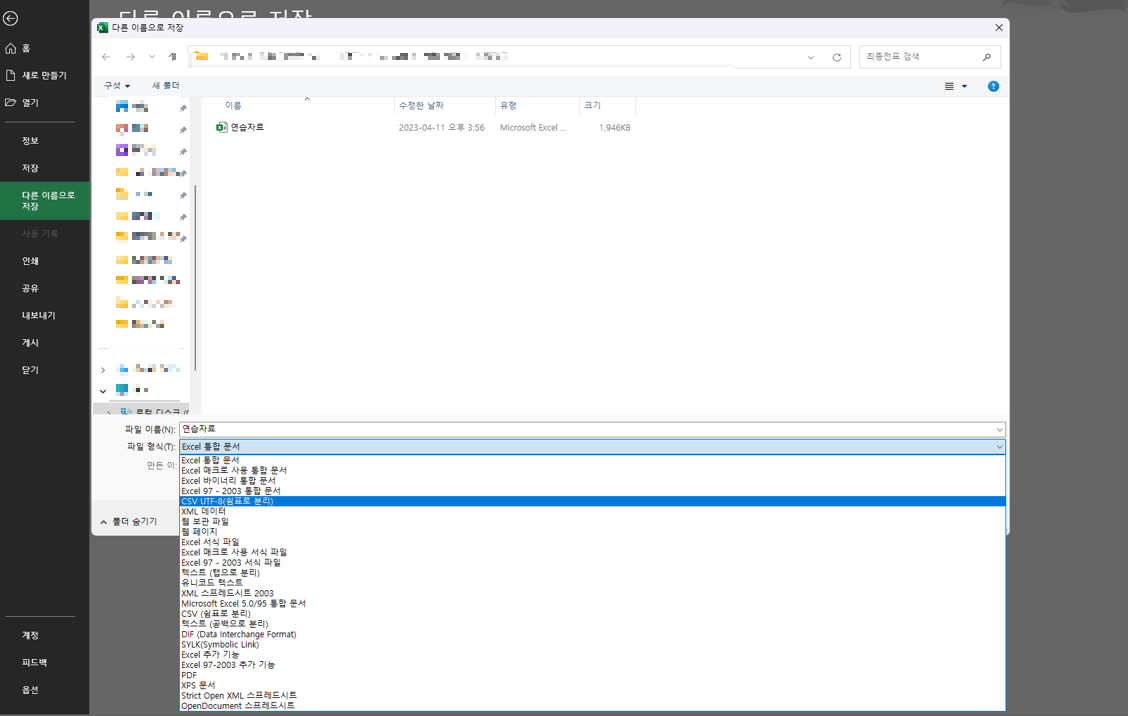The width and height of the screenshot is (1128, 716).
Task: Hide folders with 폴더 숨기기
Action: pyautogui.click(x=129, y=522)
